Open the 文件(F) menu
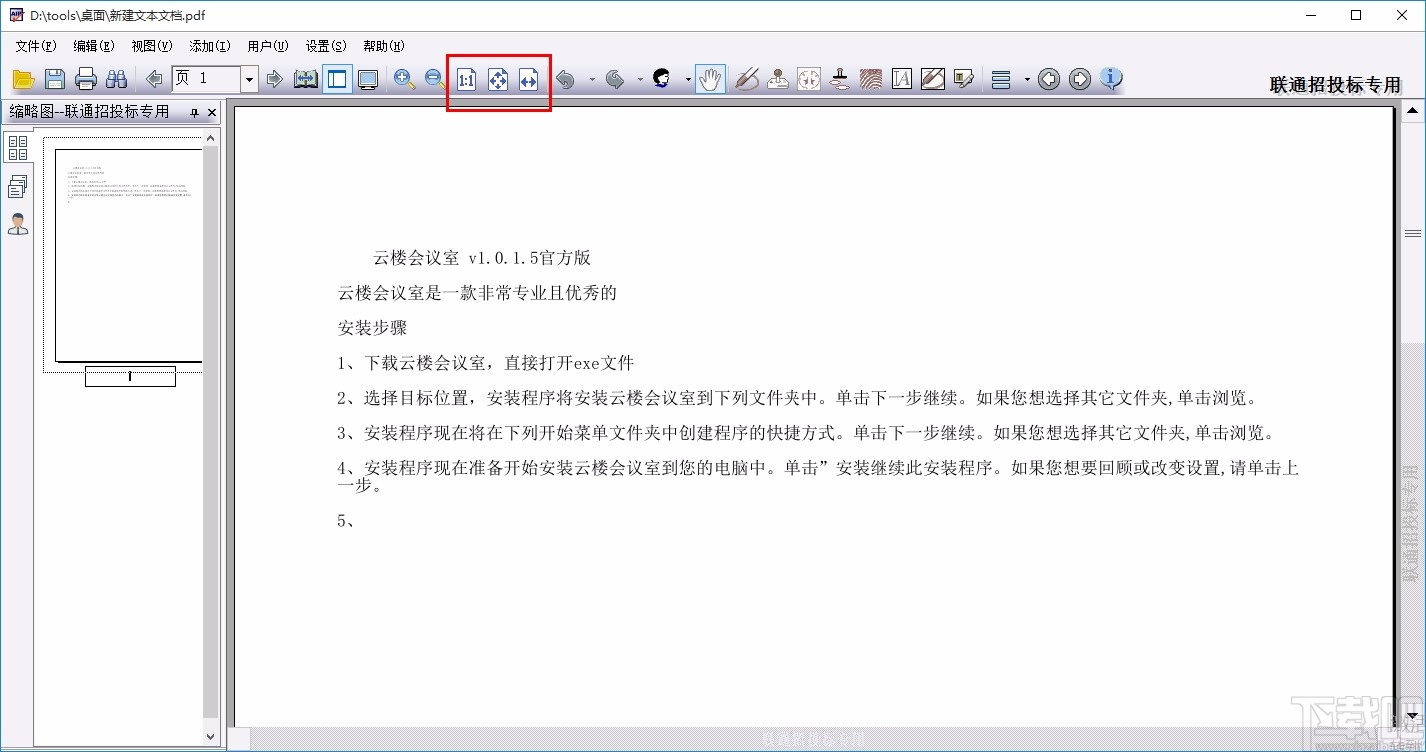This screenshot has width=1426, height=752. tap(36, 46)
